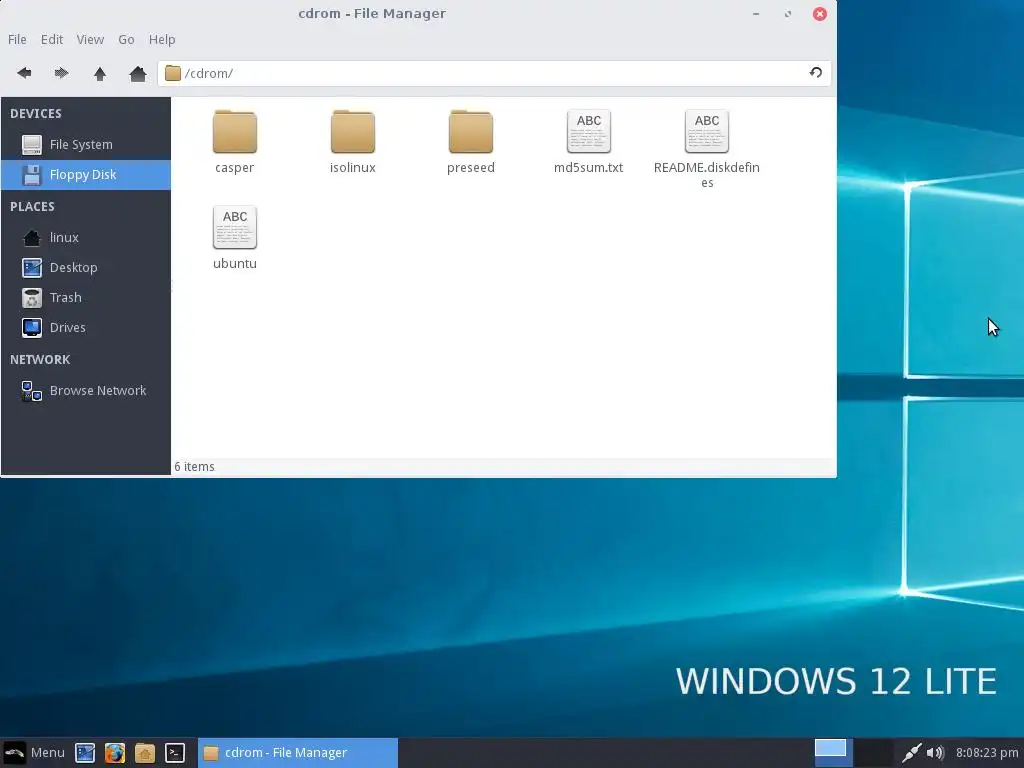
Task: Switch to the first workspace in pager
Action: pyautogui.click(x=831, y=753)
